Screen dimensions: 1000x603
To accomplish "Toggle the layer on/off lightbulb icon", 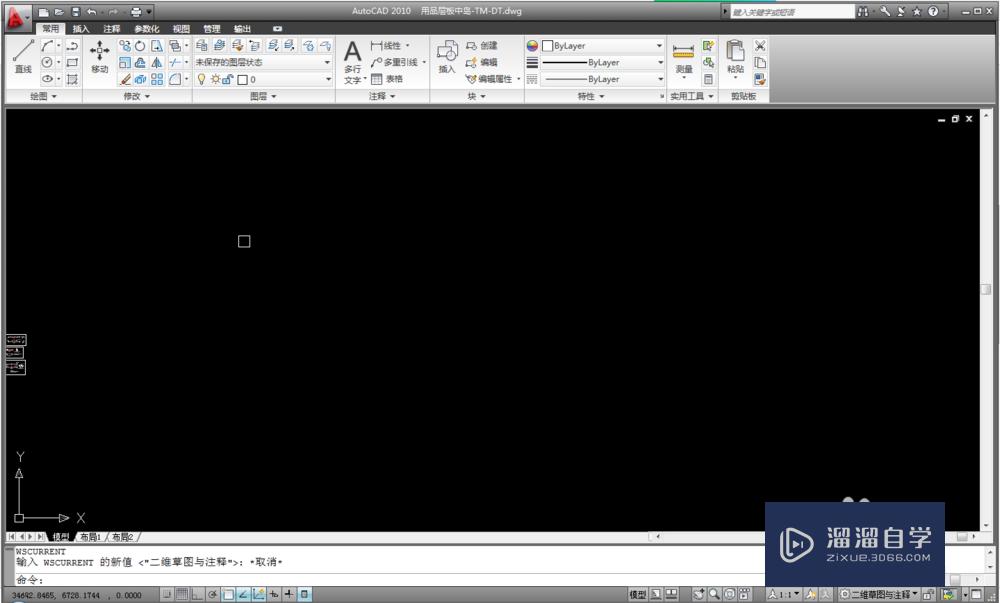I will (x=199, y=79).
